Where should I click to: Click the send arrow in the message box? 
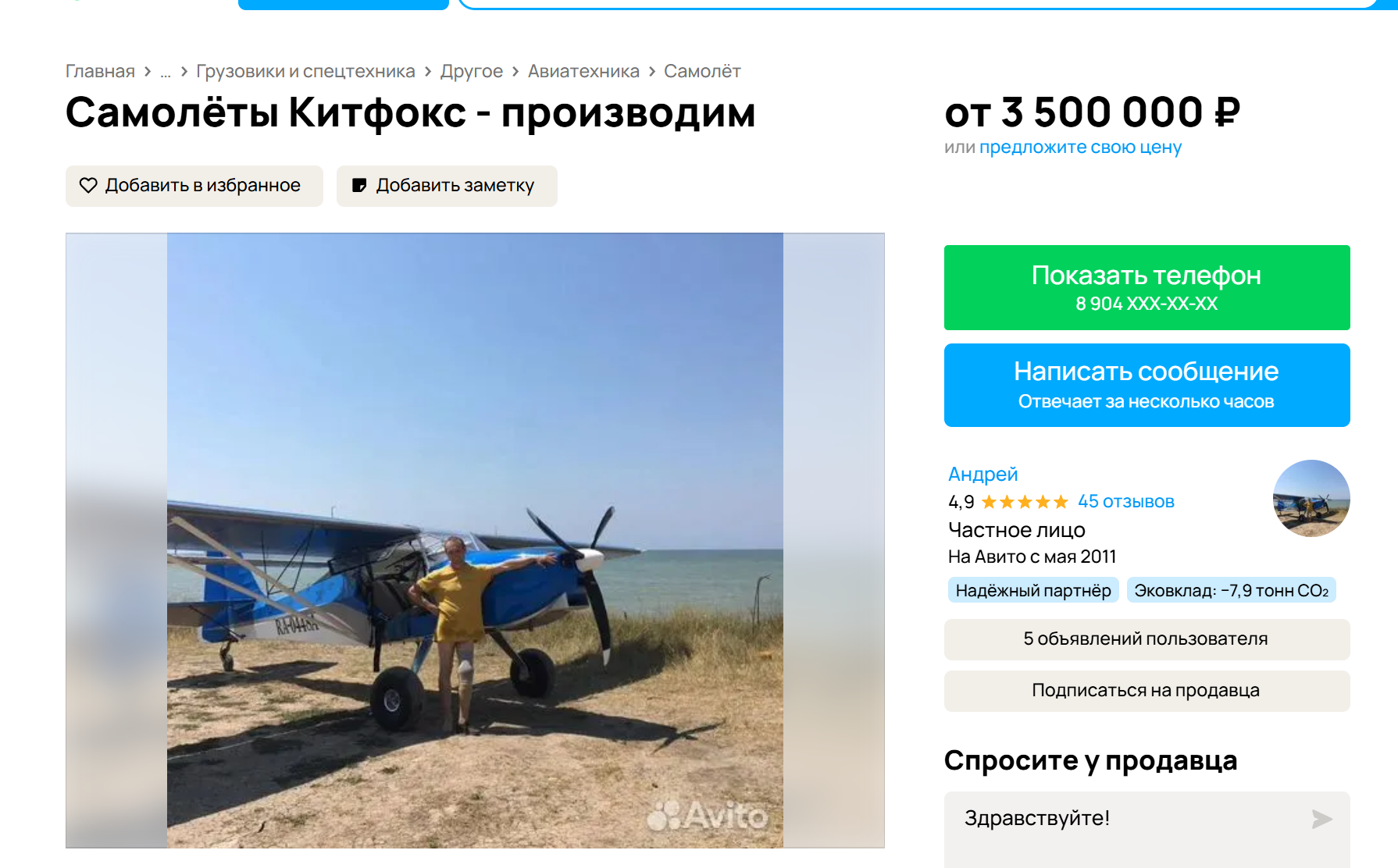point(1321,819)
